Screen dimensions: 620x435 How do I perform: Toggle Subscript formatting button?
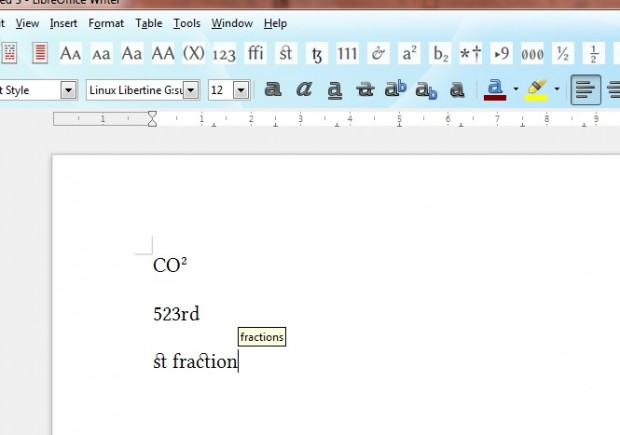click(426, 90)
